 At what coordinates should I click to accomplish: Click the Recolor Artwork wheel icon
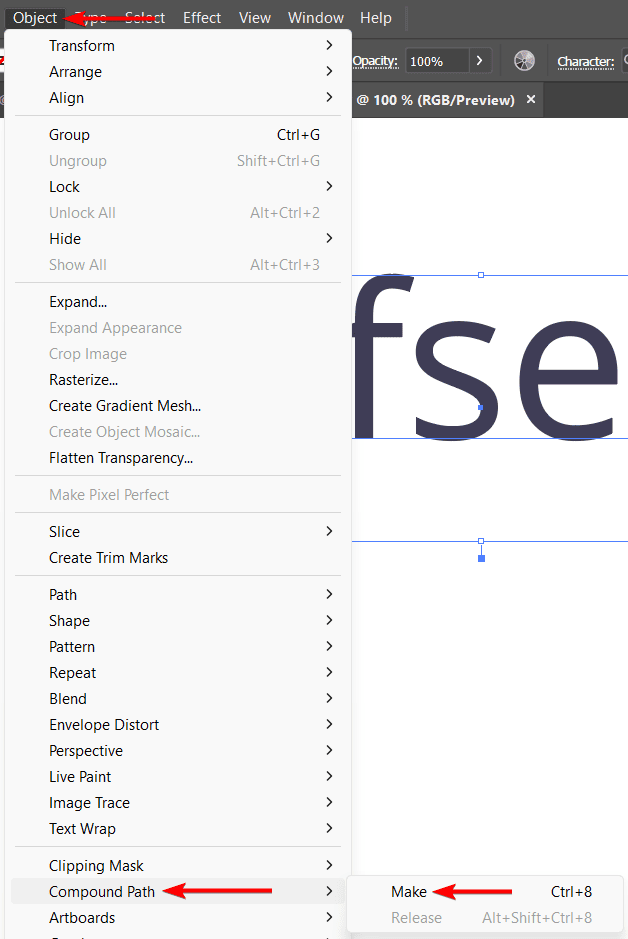pyautogui.click(x=524, y=61)
